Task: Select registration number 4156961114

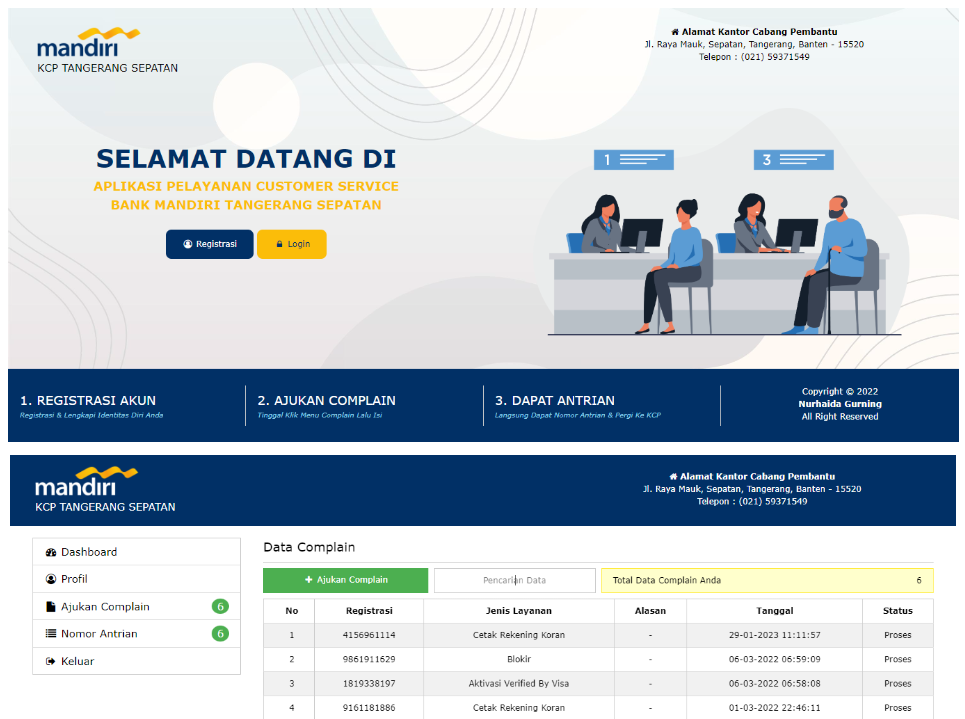Action: click(369, 635)
